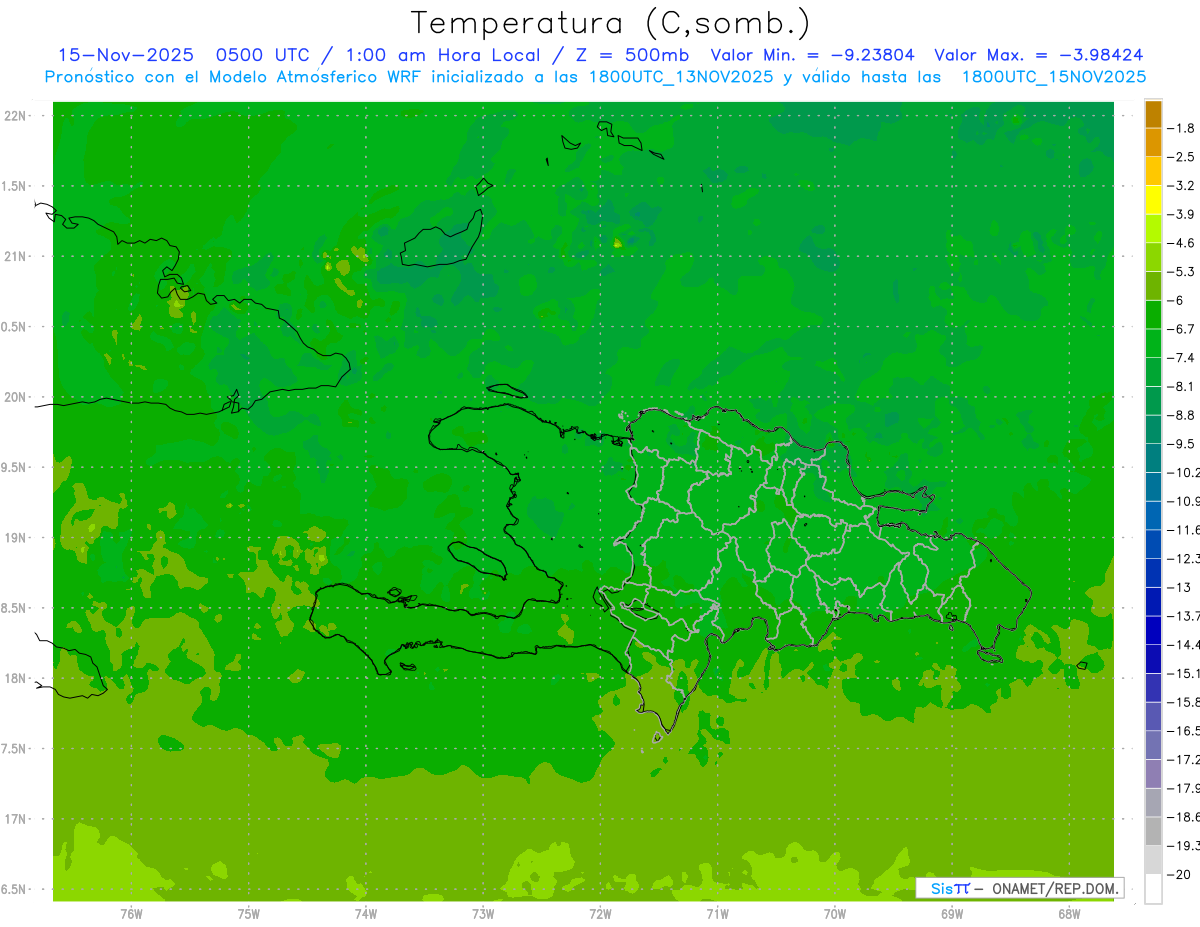Click the "69W" longitude axis label
This screenshot has height=927, width=1200.
click(952, 913)
